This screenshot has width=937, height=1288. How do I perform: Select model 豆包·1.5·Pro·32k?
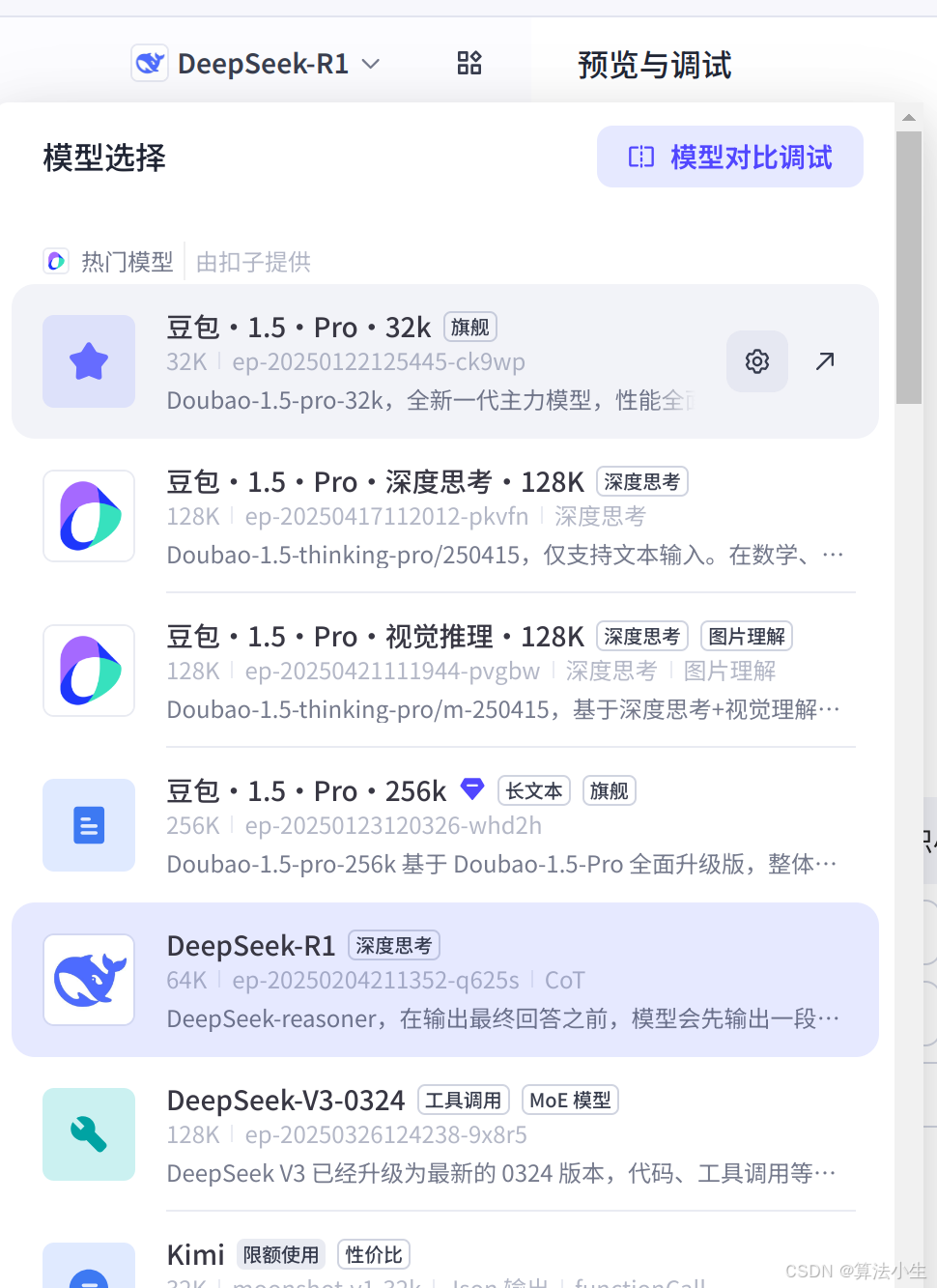tap(445, 361)
